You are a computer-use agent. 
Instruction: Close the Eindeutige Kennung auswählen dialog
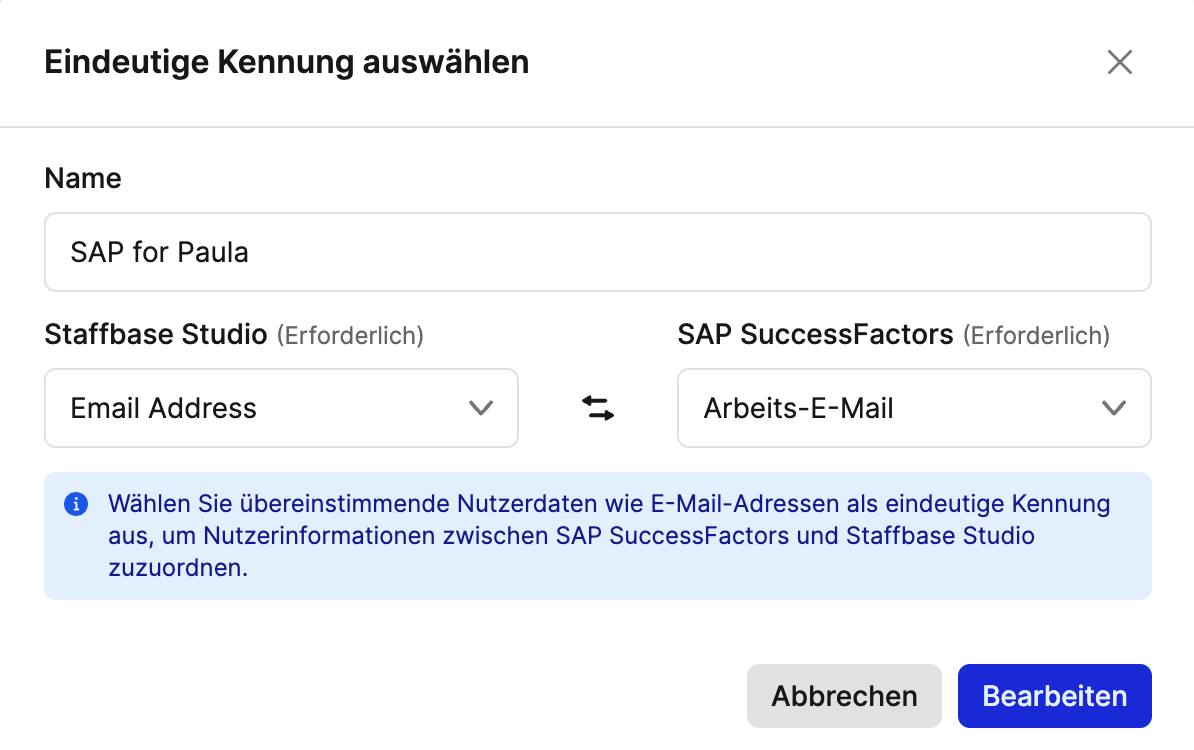click(x=1119, y=62)
